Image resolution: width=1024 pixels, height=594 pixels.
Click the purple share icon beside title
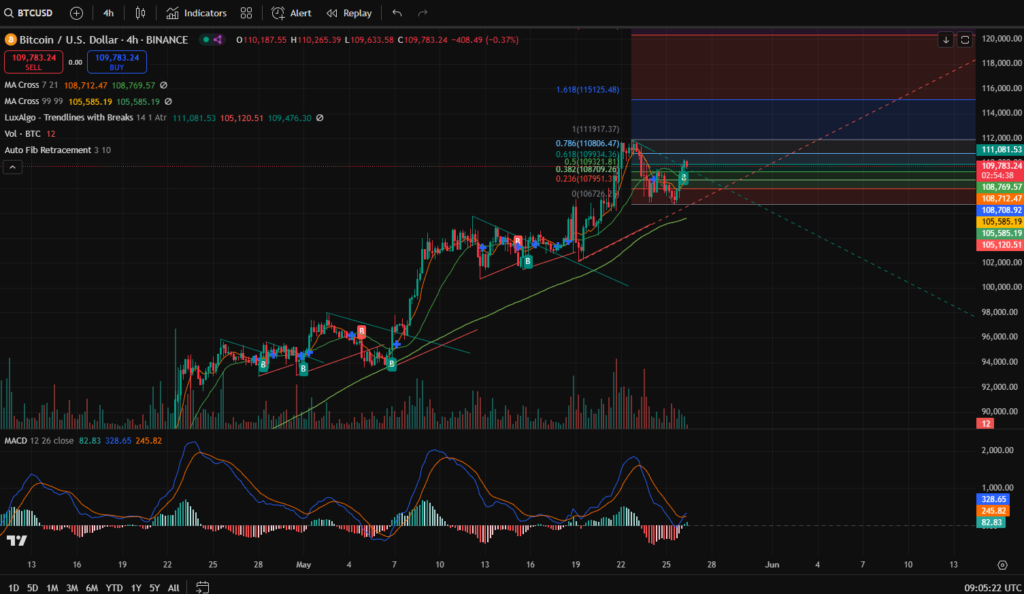(x=217, y=40)
